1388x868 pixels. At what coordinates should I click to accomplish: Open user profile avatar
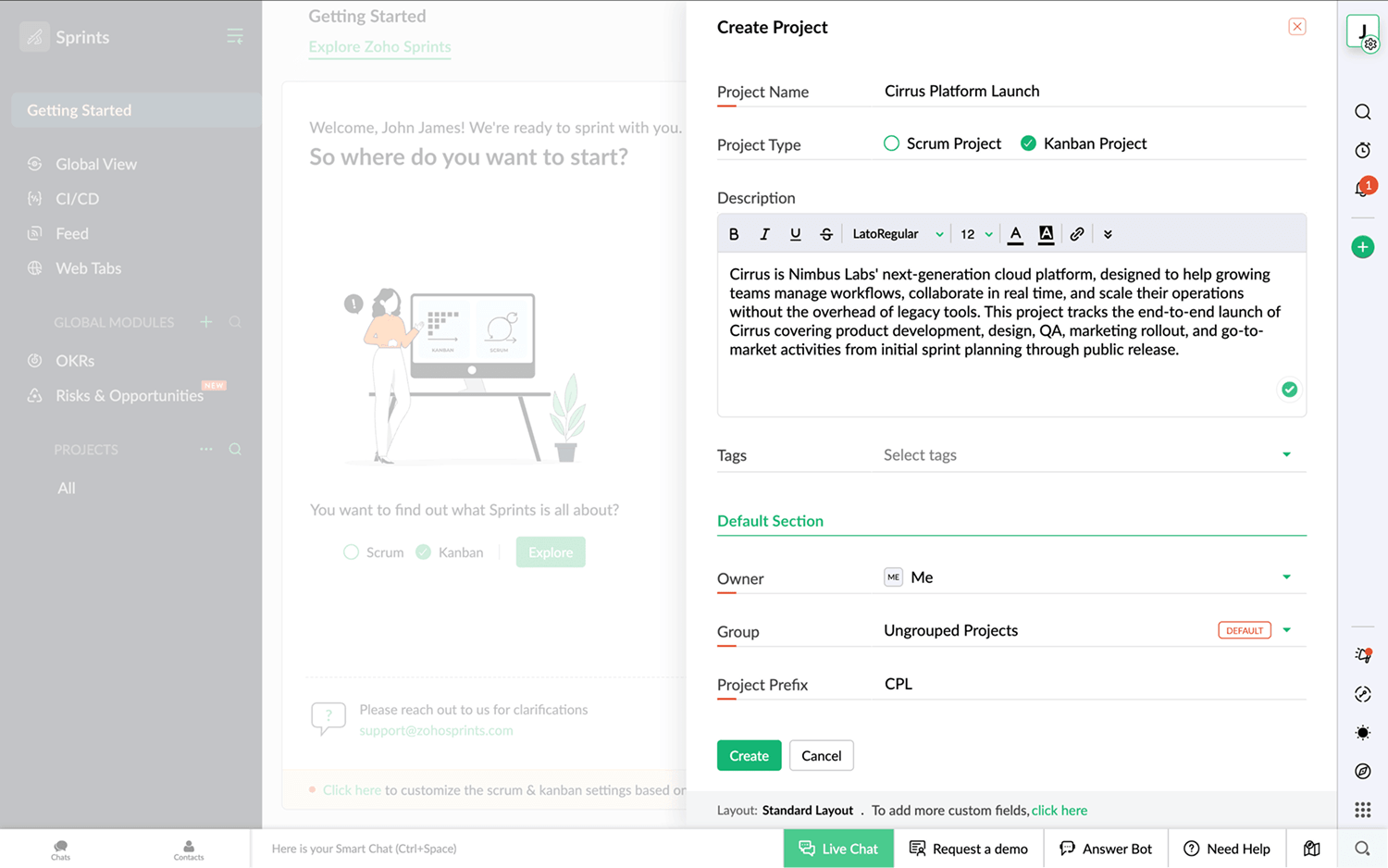(x=1362, y=32)
